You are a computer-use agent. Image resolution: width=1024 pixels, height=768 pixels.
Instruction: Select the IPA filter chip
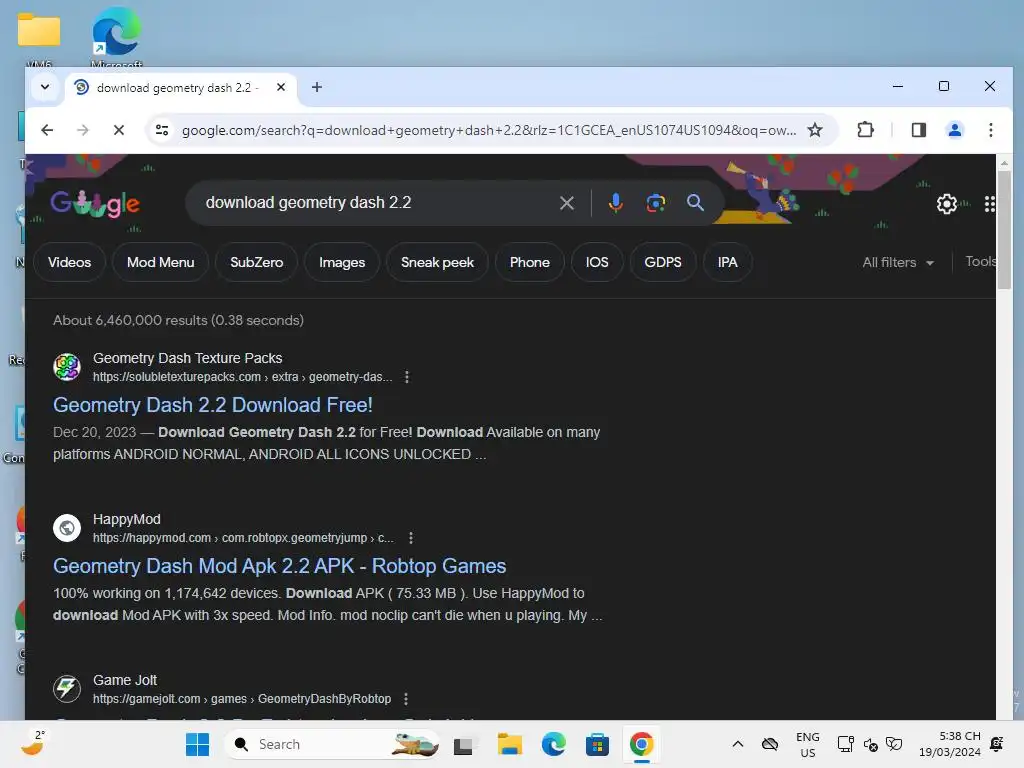[728, 263]
